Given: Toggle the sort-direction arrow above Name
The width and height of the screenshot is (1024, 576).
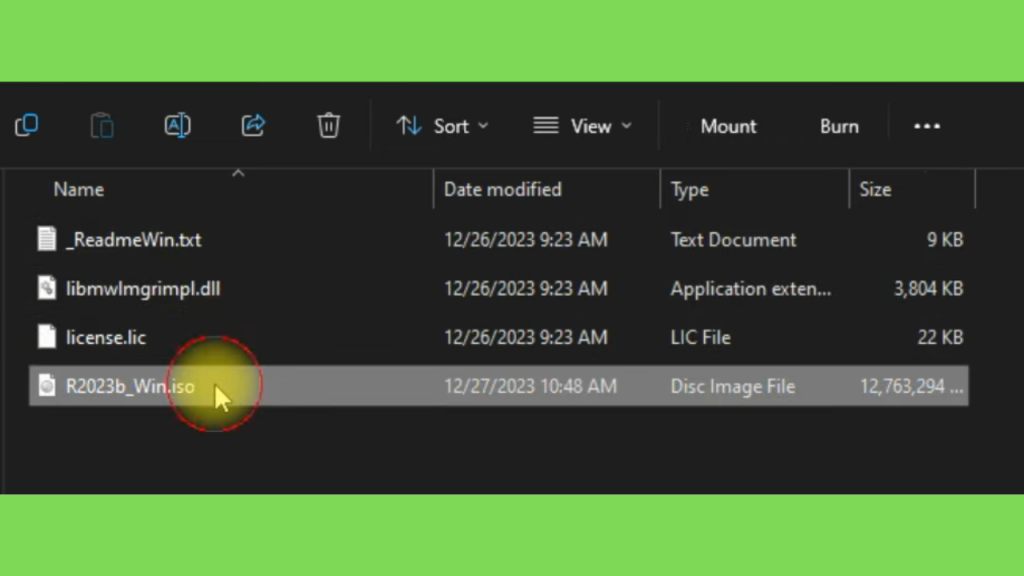Looking at the screenshot, I should tap(238, 173).
